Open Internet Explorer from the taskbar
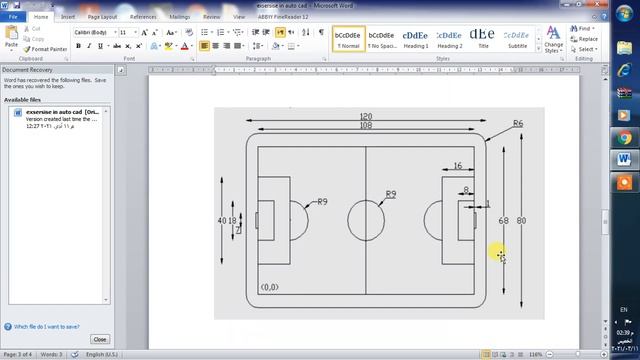The image size is (640, 360). tap(624, 70)
